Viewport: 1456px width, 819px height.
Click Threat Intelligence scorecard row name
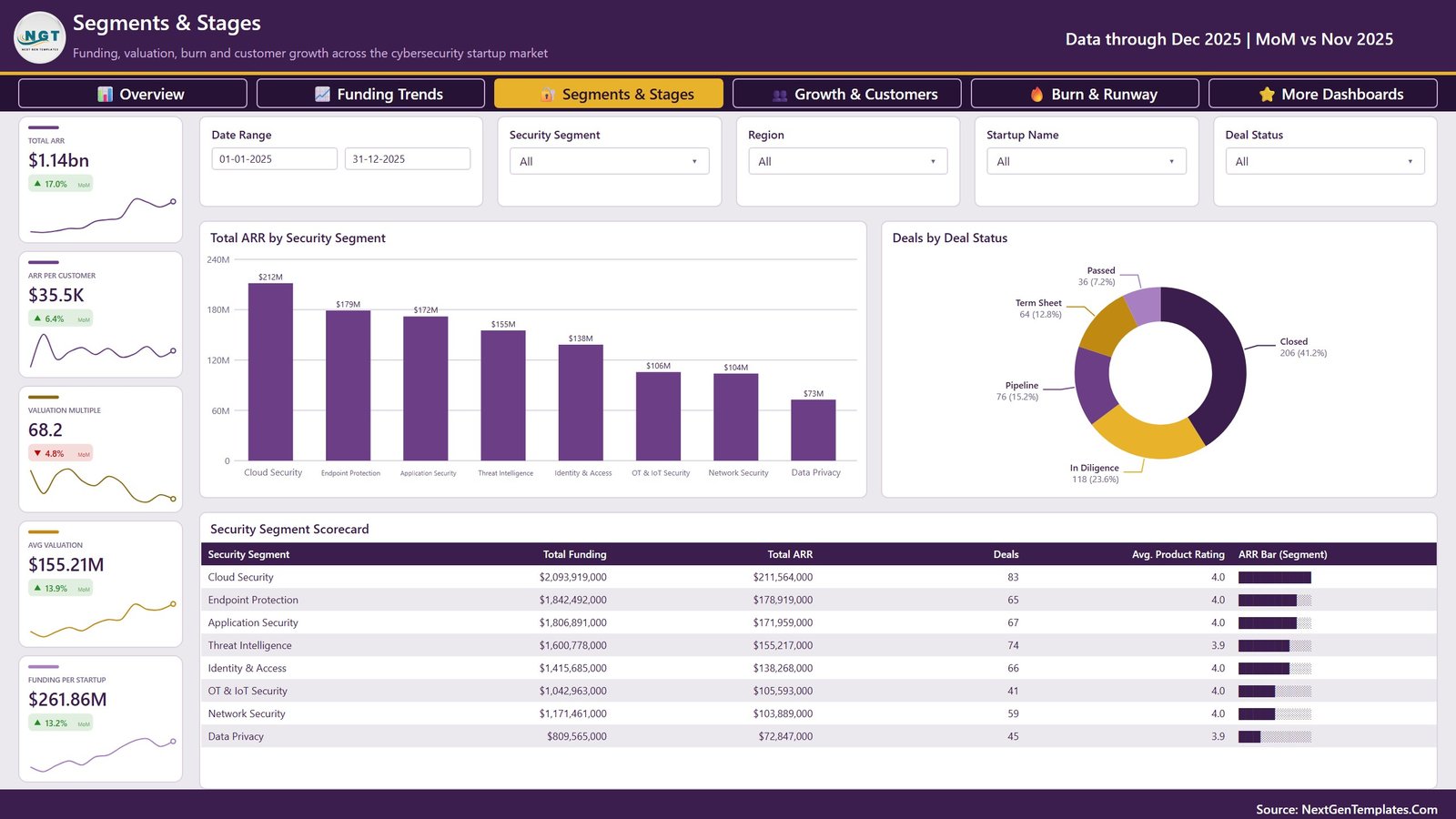[x=249, y=645]
